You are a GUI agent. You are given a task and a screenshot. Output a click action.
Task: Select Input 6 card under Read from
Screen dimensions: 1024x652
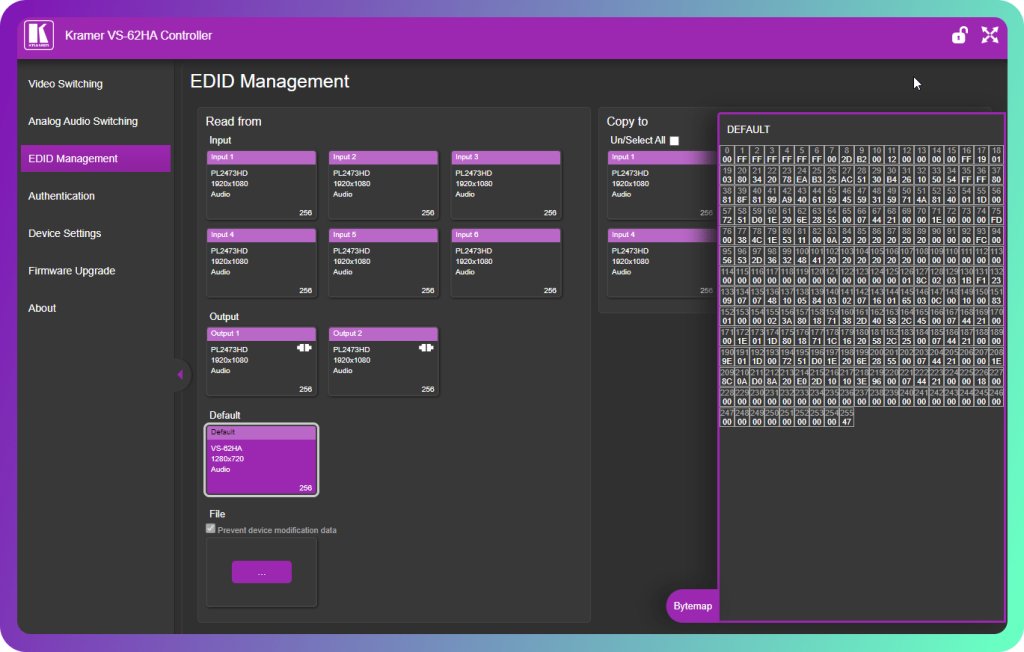505,263
